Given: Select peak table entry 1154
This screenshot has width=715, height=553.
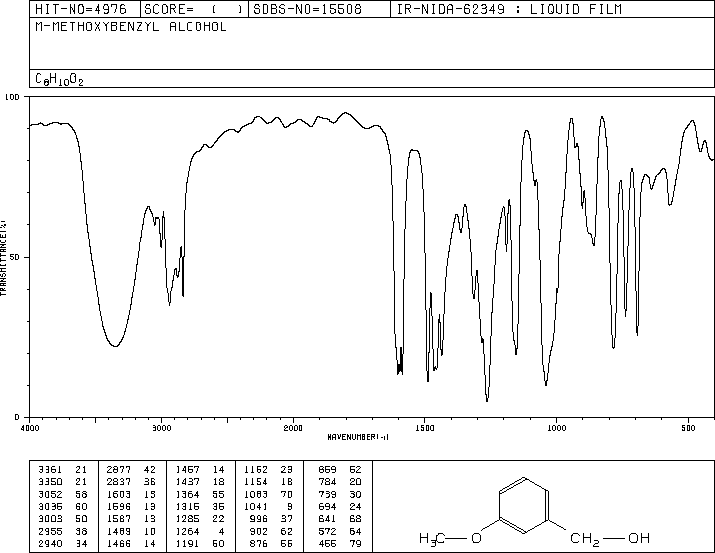Looking at the screenshot, I should point(256,482).
